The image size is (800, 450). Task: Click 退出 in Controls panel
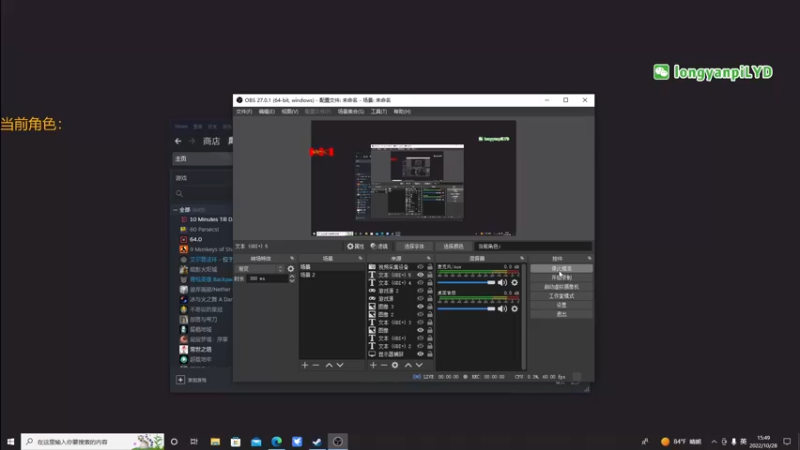[561, 314]
